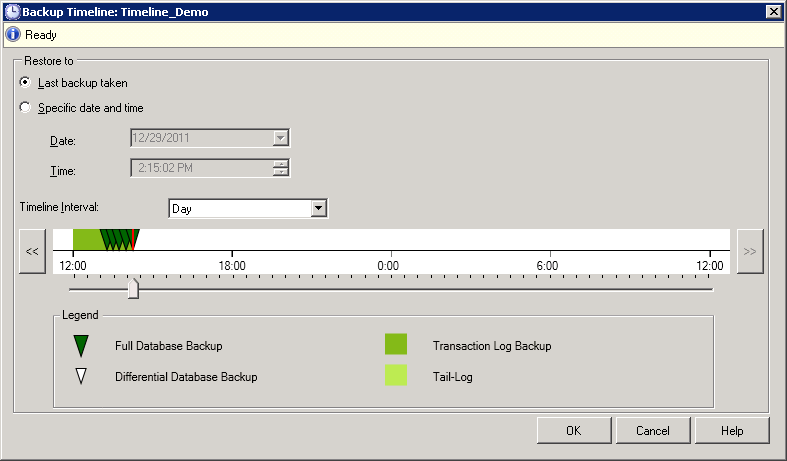Image resolution: width=787 pixels, height=461 pixels.
Task: Click the Tail-Log legend color swatch
Action: [x=396, y=376]
